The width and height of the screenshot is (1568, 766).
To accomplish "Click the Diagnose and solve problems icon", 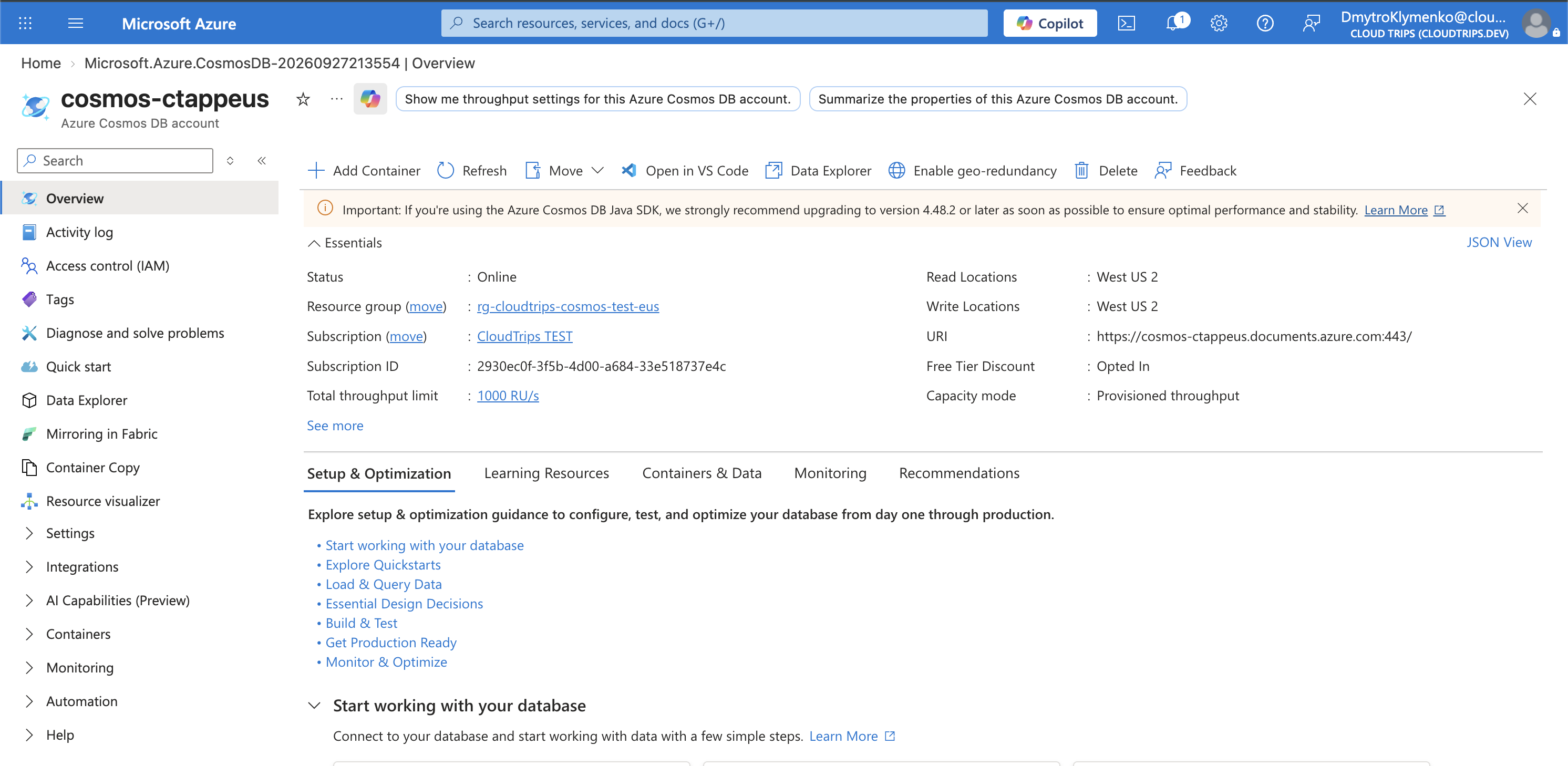I will pos(29,333).
